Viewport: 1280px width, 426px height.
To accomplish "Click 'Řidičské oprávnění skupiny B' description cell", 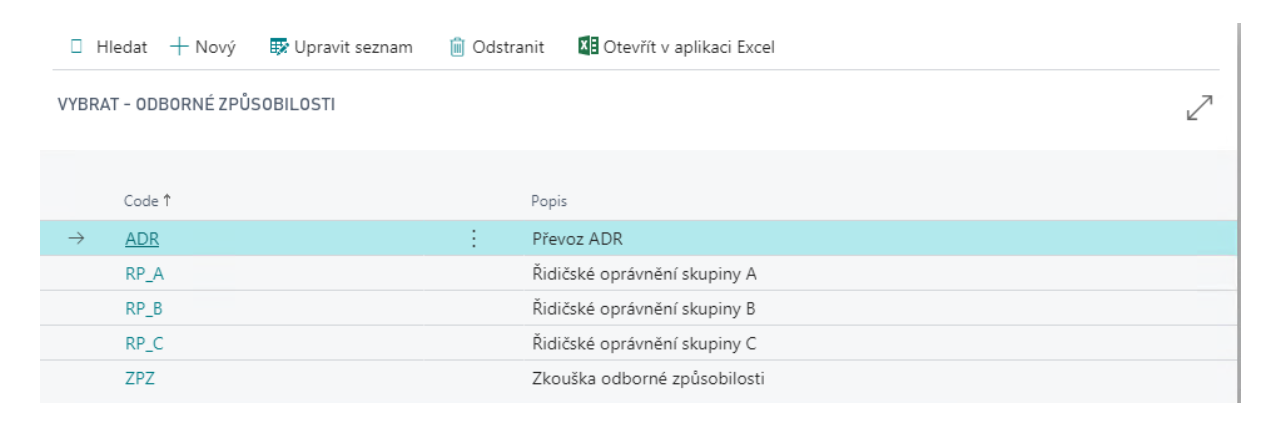I will 643,308.
